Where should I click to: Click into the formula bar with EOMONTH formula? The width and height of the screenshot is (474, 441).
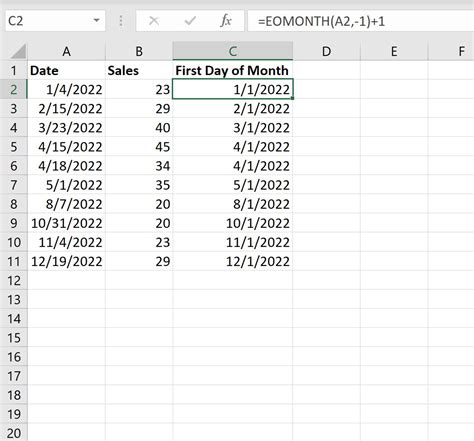tap(361, 21)
